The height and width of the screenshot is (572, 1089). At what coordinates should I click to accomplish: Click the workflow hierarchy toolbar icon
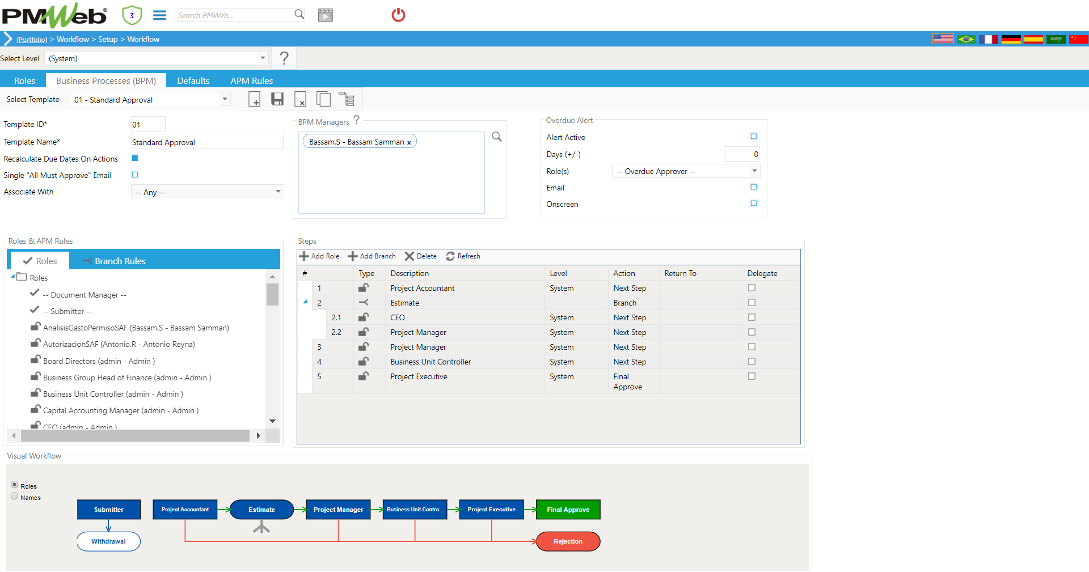click(347, 99)
